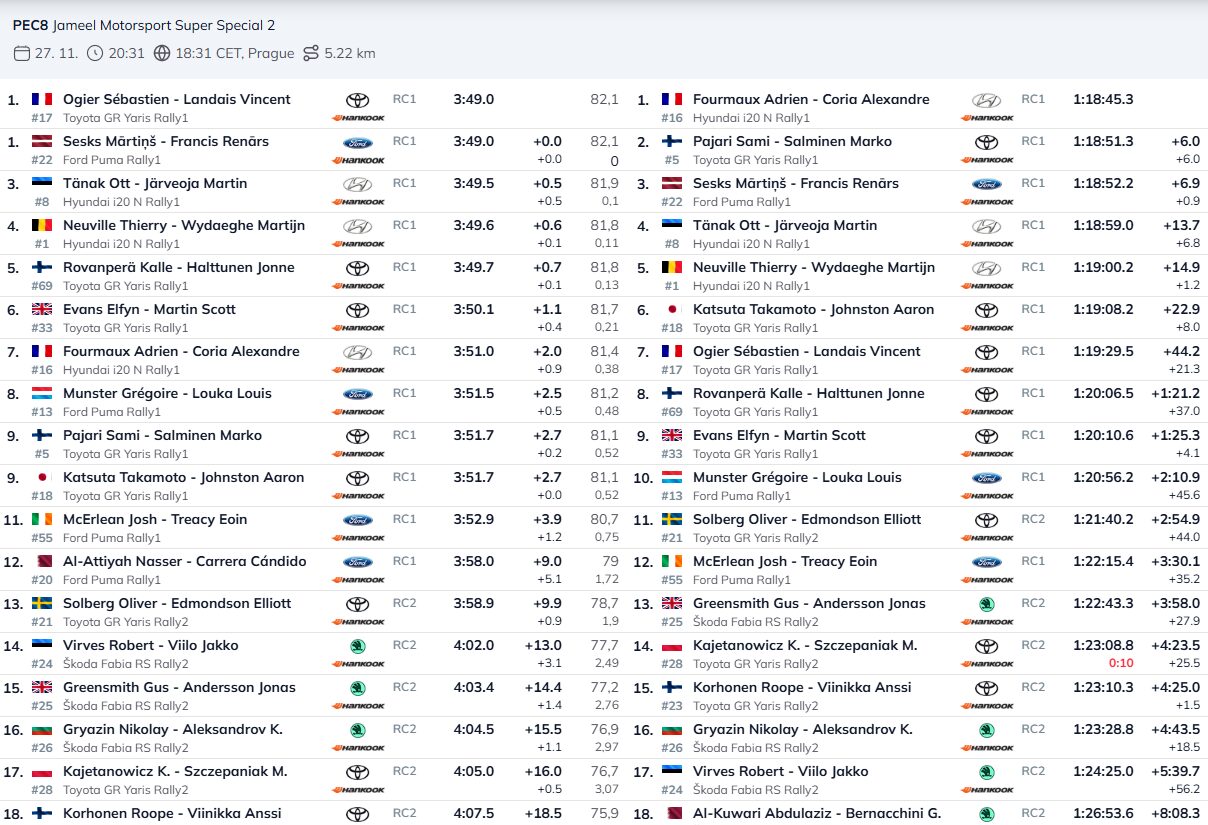Click the calendar icon beside the date 27. 11.
This screenshot has width=1208, height=825.
click(22, 53)
